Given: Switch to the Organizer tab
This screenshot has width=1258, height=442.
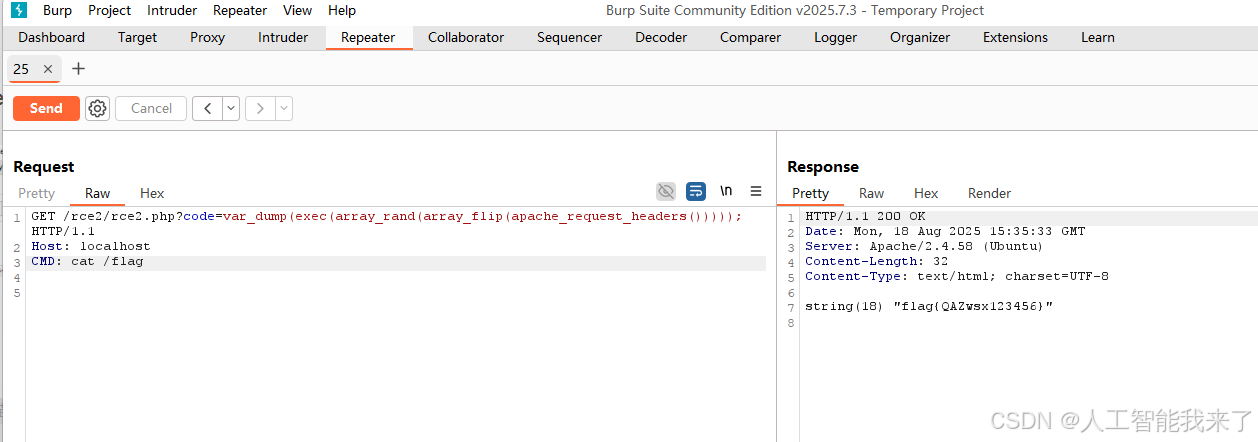Looking at the screenshot, I should 920,37.
